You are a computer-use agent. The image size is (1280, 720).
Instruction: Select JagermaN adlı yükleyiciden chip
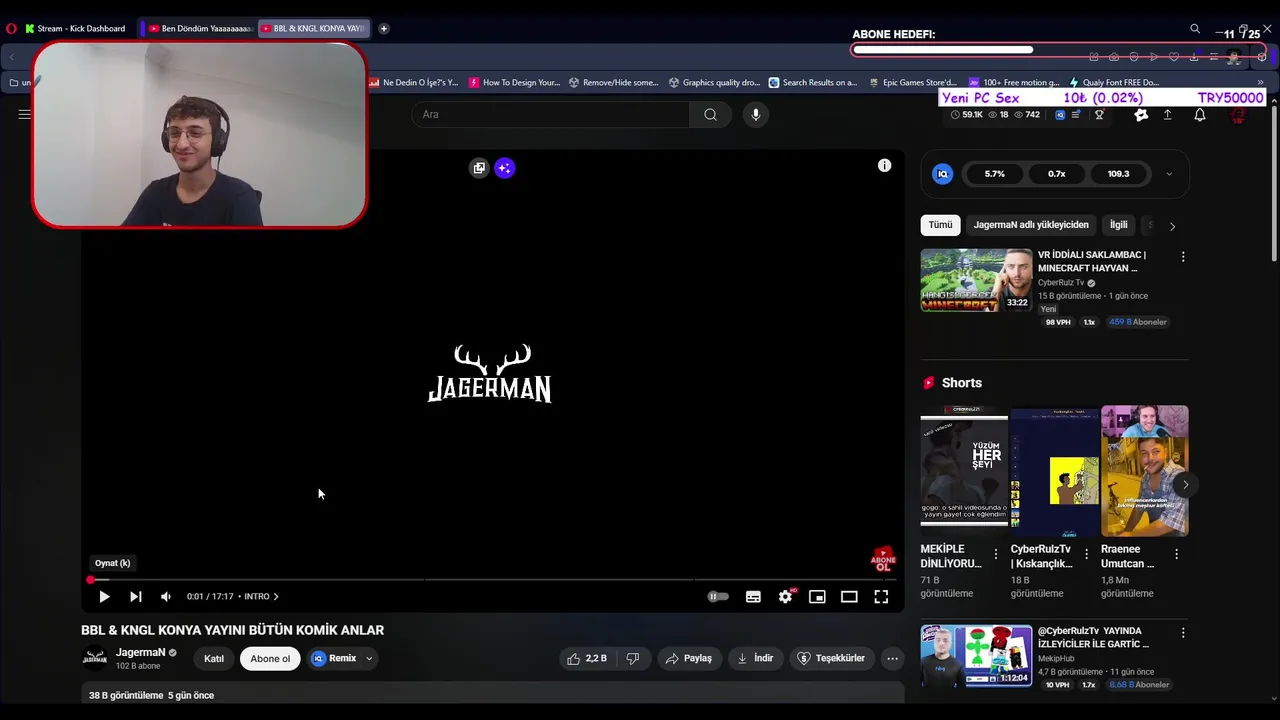pyautogui.click(x=1031, y=225)
